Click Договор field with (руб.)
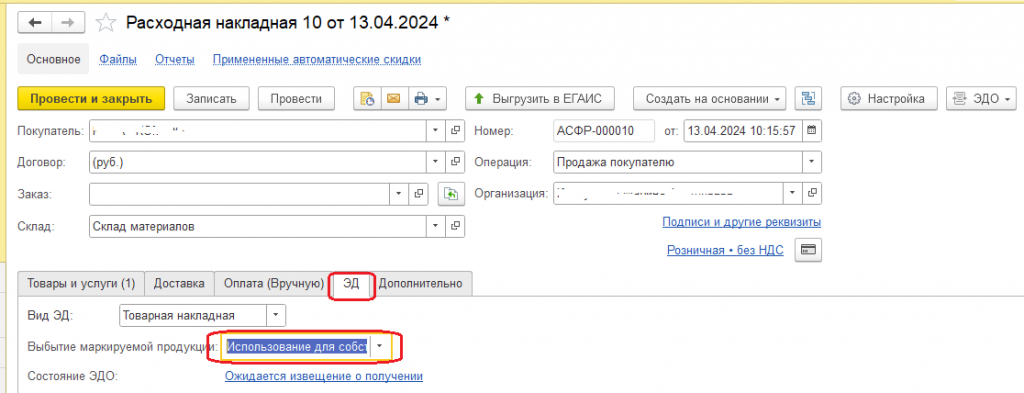The width and height of the screenshot is (1024, 393). pos(258,161)
